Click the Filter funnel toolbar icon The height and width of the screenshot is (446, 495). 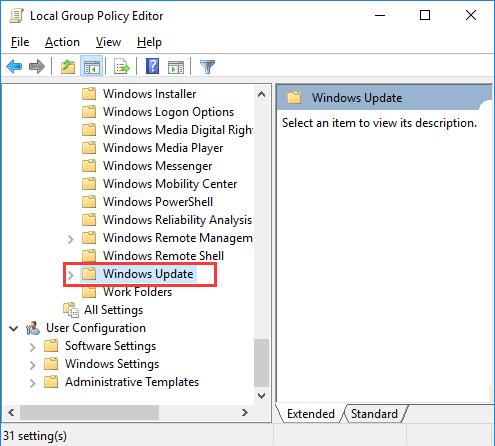tap(207, 67)
